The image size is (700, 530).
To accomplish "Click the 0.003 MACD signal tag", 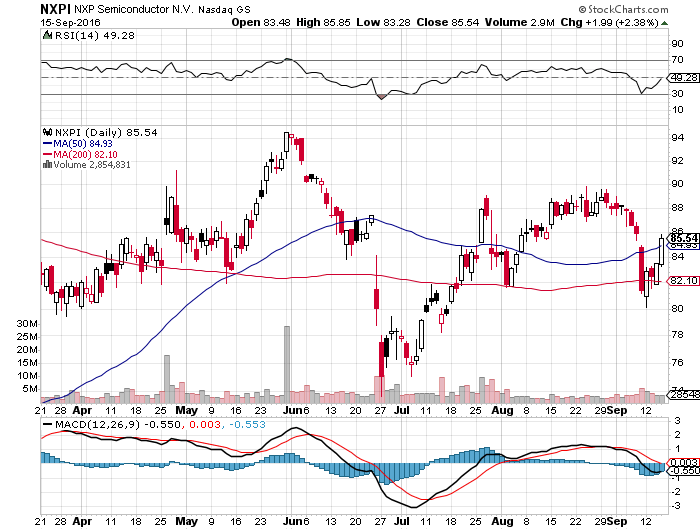I will [683, 463].
